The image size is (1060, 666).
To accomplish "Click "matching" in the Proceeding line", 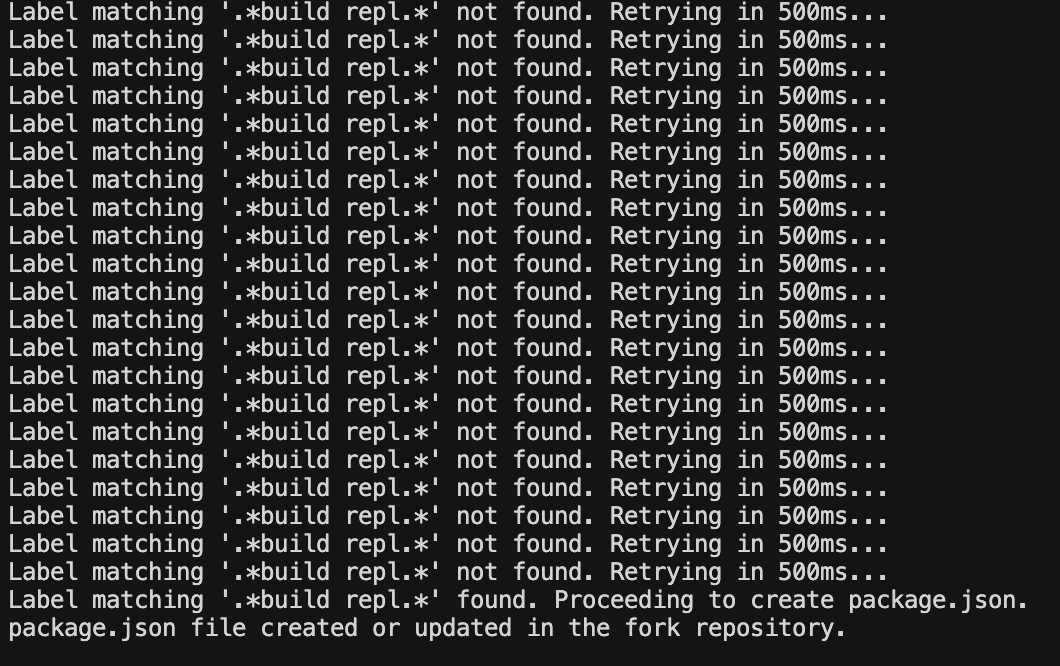I will click(147, 601).
